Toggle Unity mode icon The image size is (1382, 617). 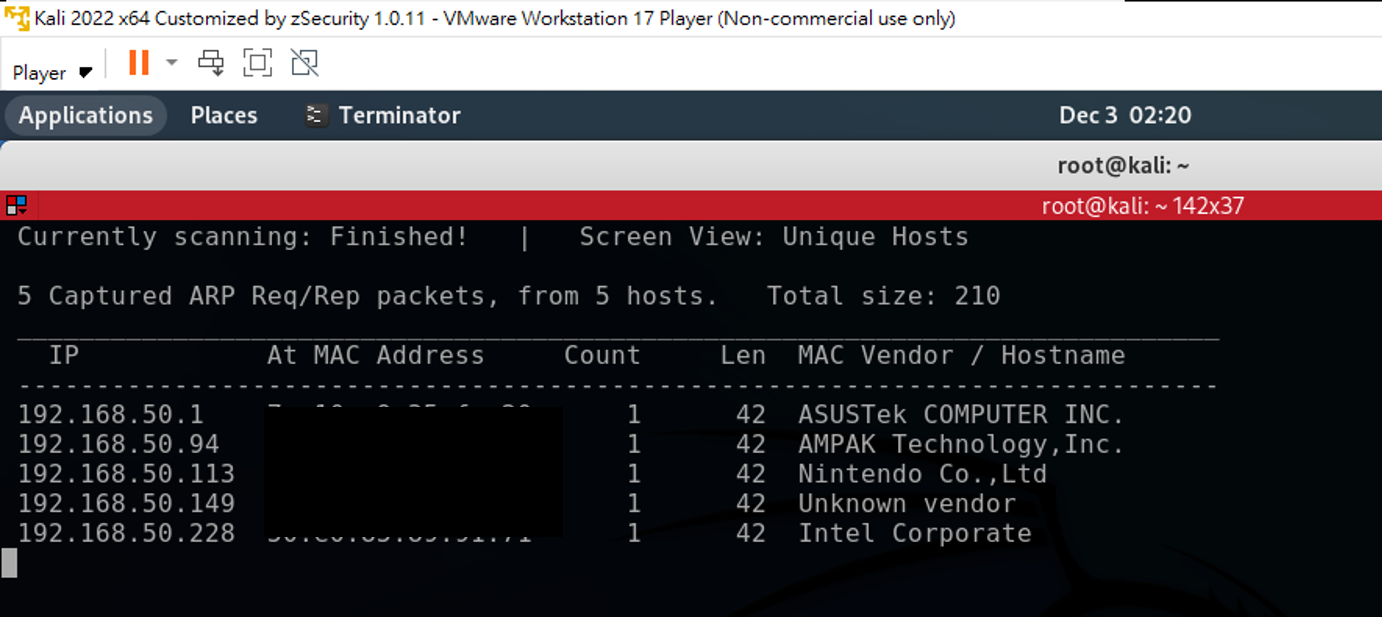point(304,63)
